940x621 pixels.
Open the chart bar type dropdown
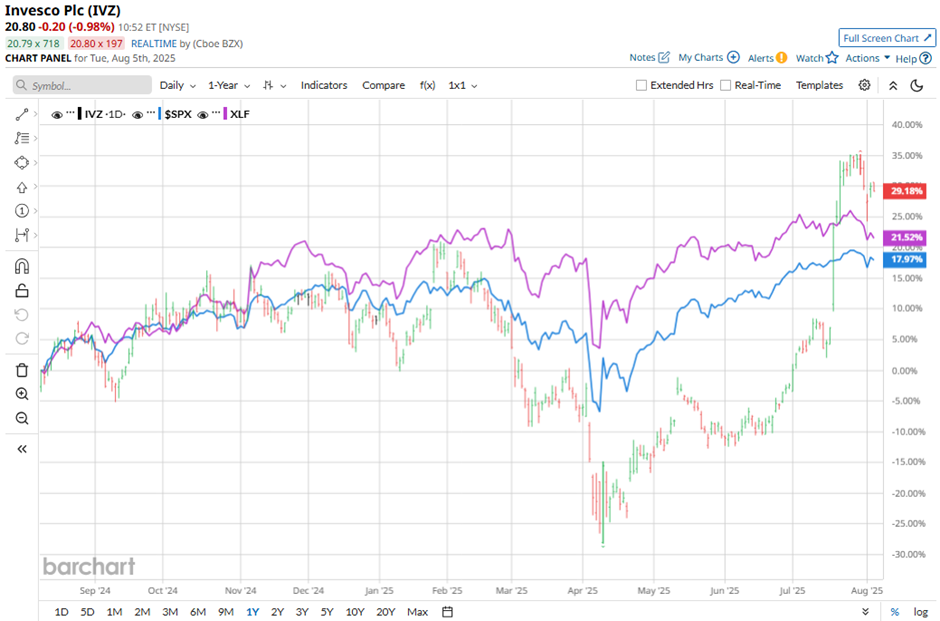pyautogui.click(x=274, y=85)
